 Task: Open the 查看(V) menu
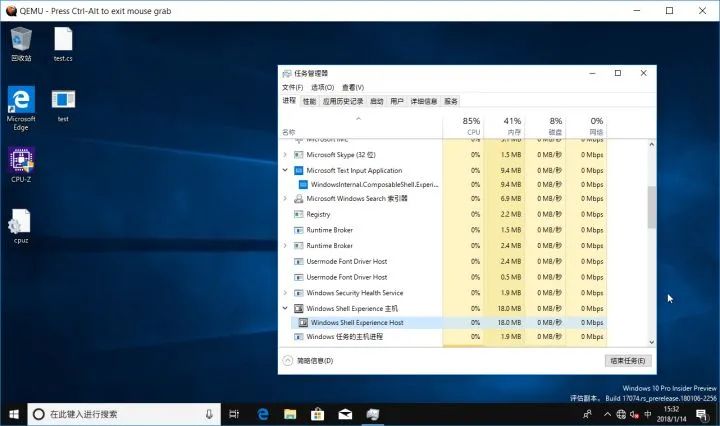pyautogui.click(x=353, y=87)
